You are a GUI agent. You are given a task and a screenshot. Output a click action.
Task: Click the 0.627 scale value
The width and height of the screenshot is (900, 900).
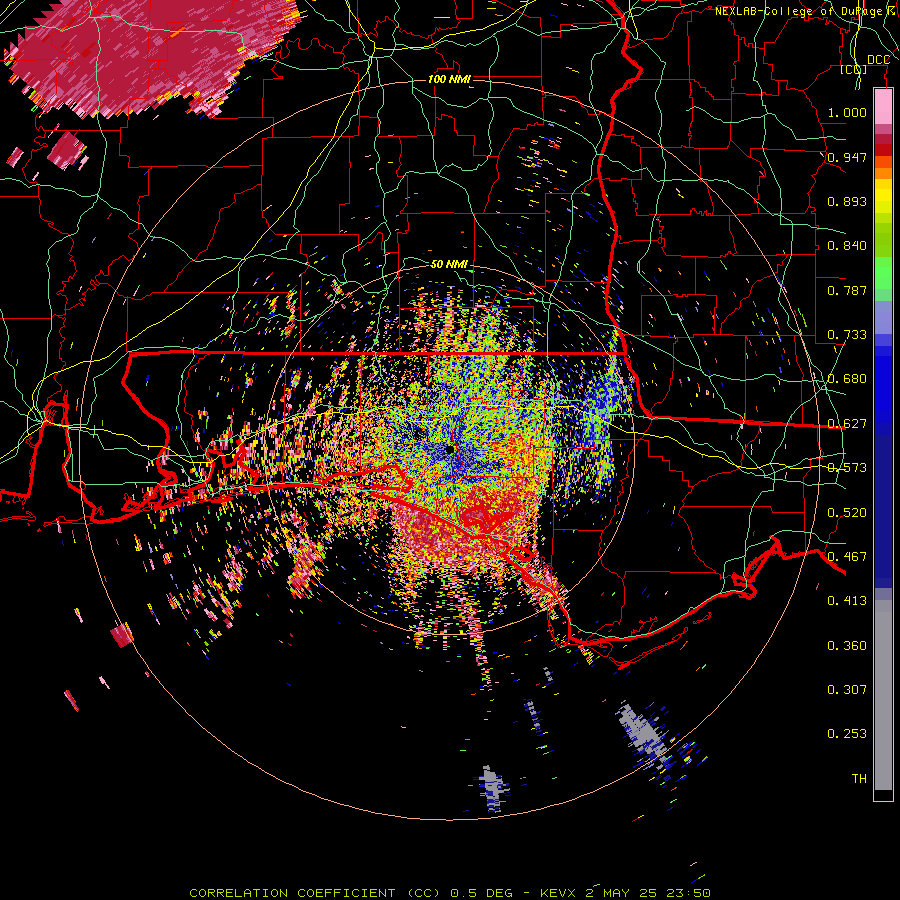(847, 424)
